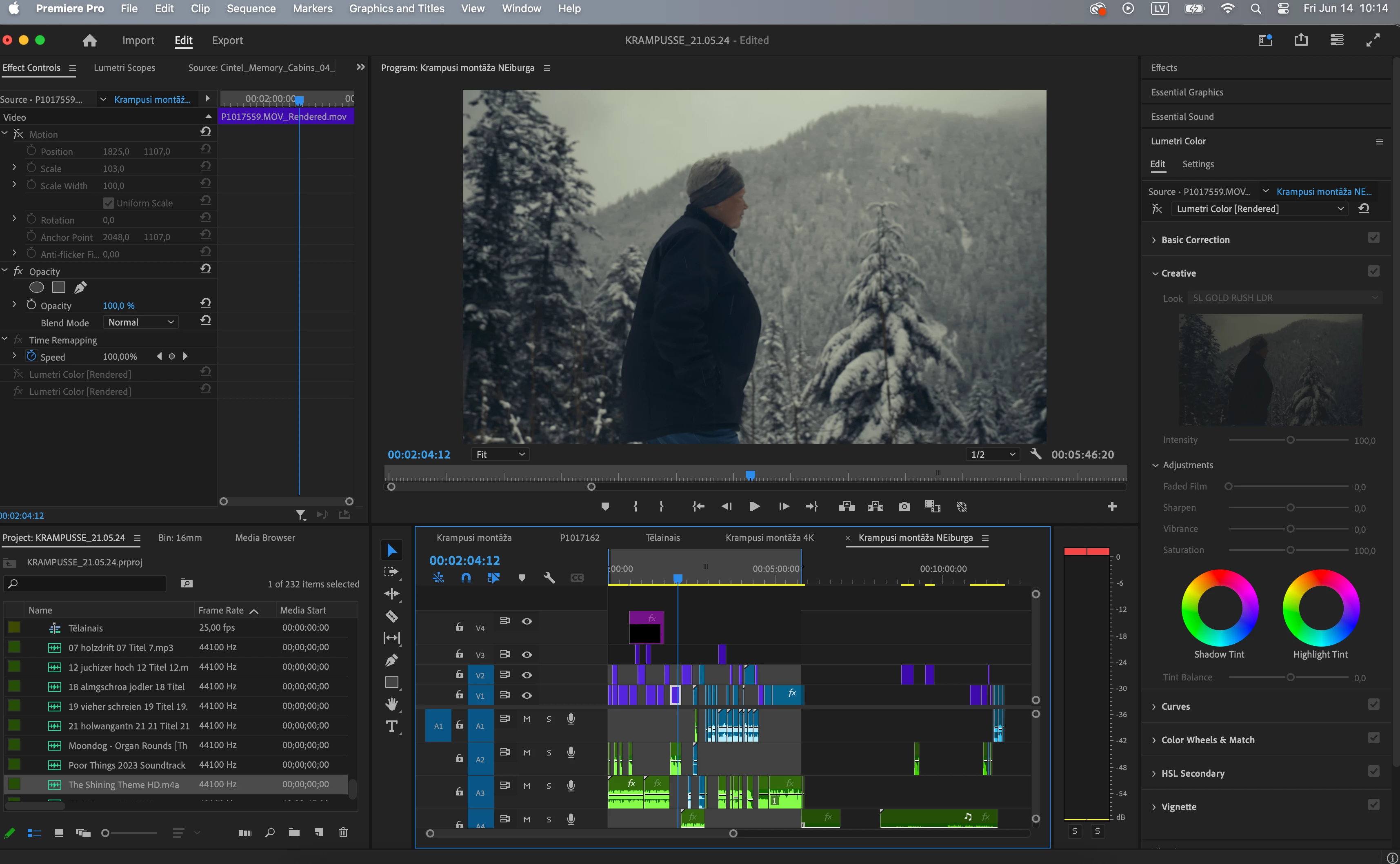Open the Blend Mode Normal dropdown
The height and width of the screenshot is (864, 1400).
[141, 322]
